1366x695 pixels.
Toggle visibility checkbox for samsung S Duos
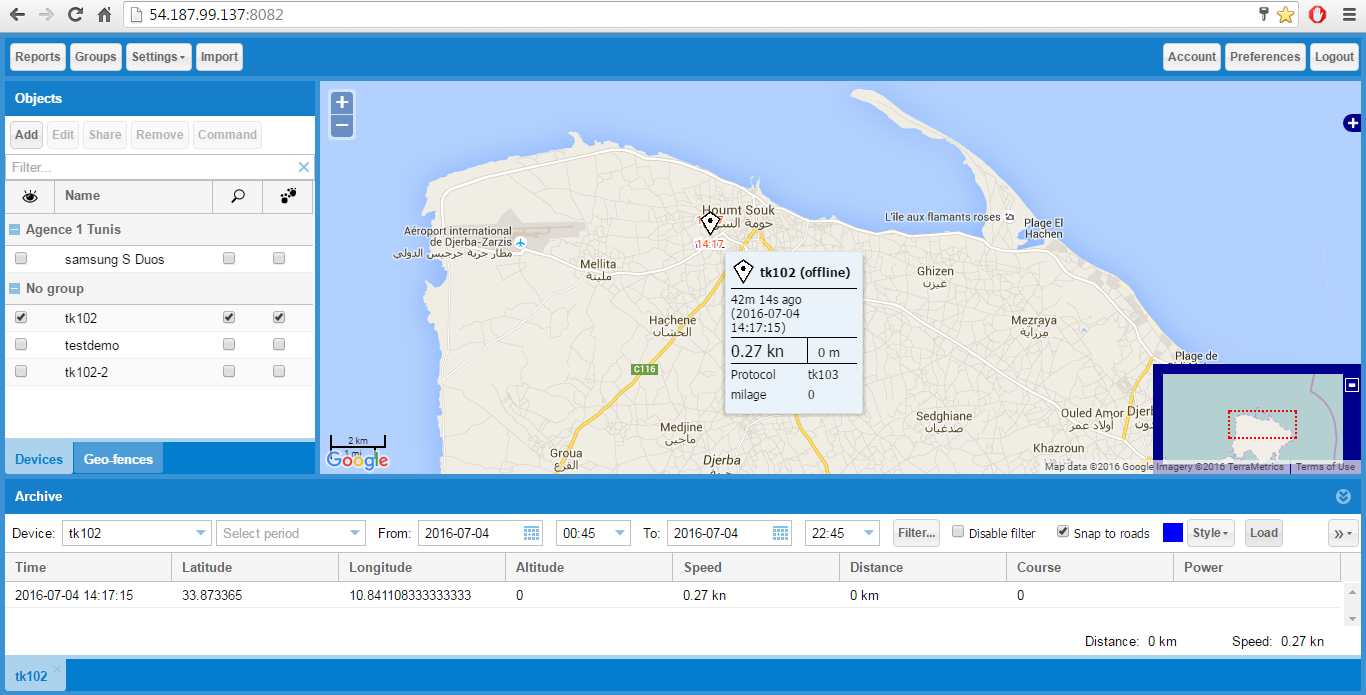pos(21,259)
